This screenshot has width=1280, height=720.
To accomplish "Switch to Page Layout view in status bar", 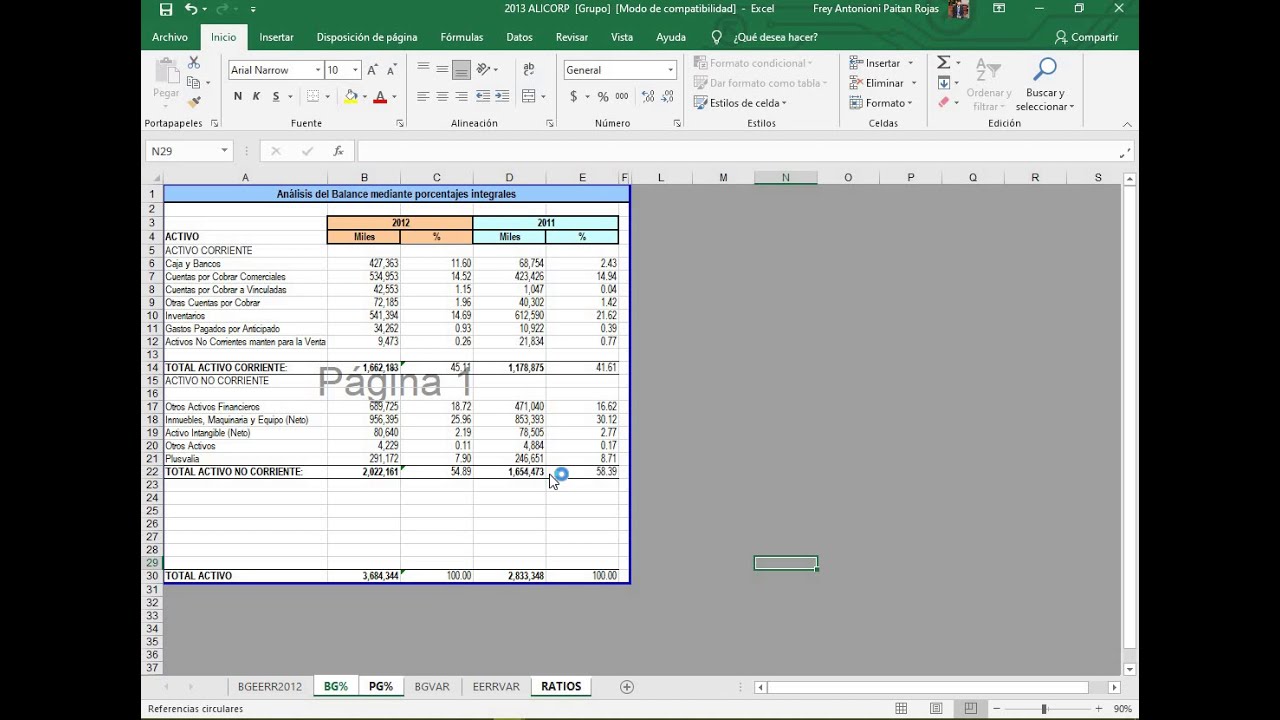I will coord(936,709).
